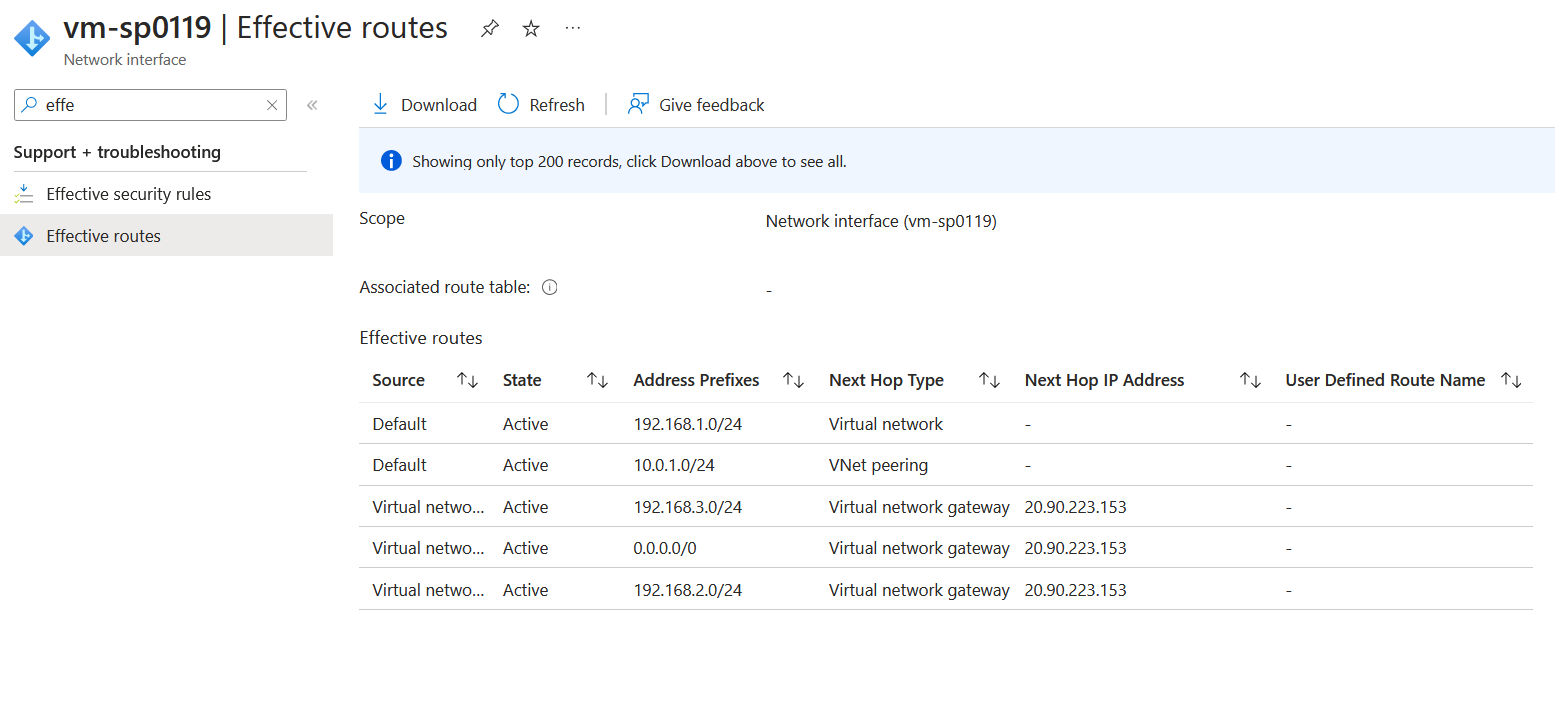Clear the menu search box text
Viewport: 1555px width, 703px height.
coord(271,105)
